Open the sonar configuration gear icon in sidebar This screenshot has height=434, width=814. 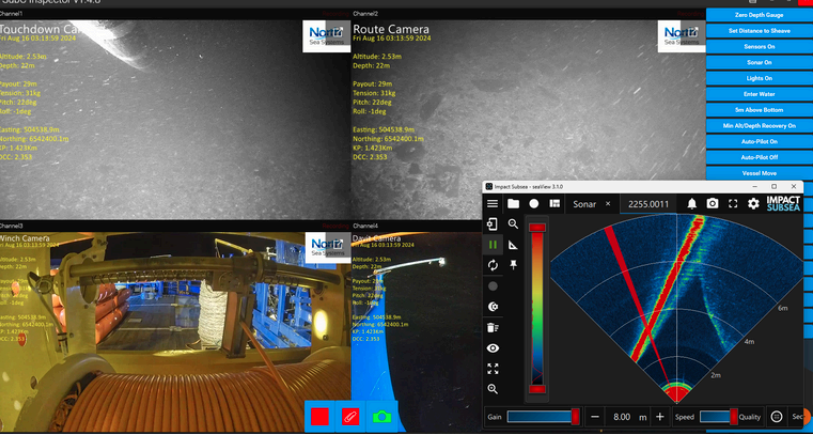click(493, 307)
